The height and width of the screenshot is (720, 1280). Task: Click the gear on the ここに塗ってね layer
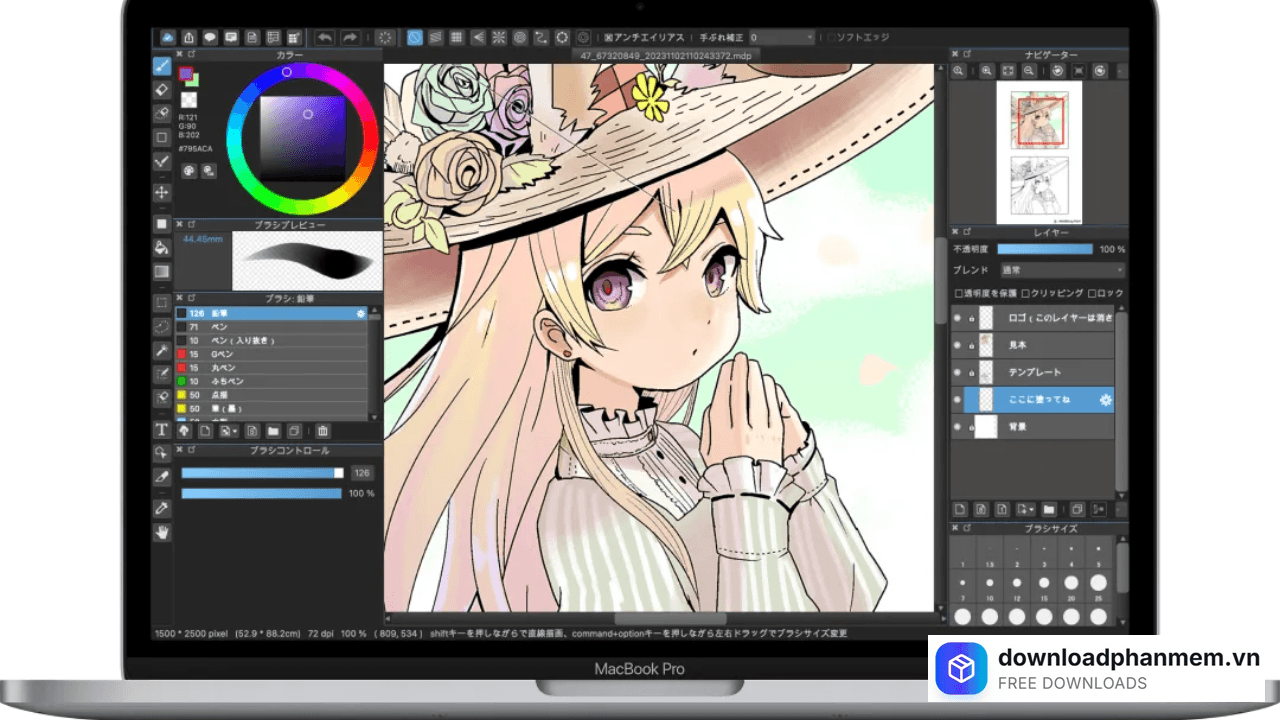point(1105,399)
